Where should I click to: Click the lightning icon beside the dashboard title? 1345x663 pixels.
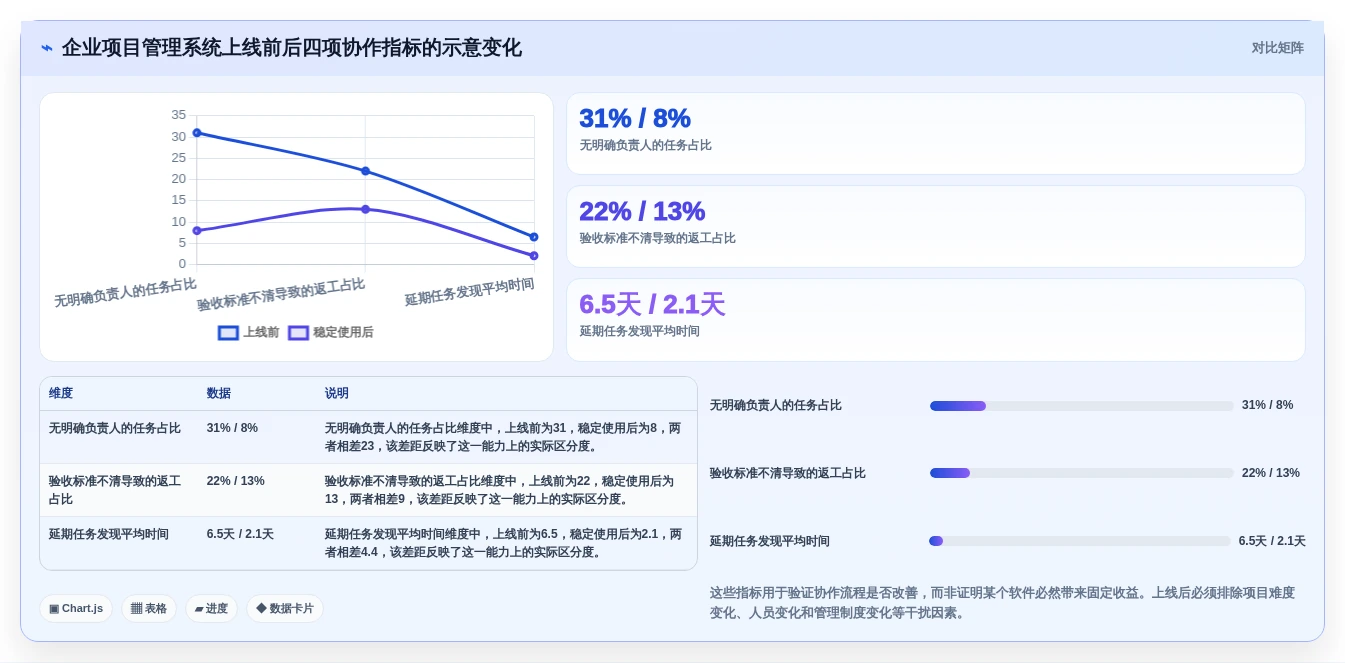(x=47, y=48)
